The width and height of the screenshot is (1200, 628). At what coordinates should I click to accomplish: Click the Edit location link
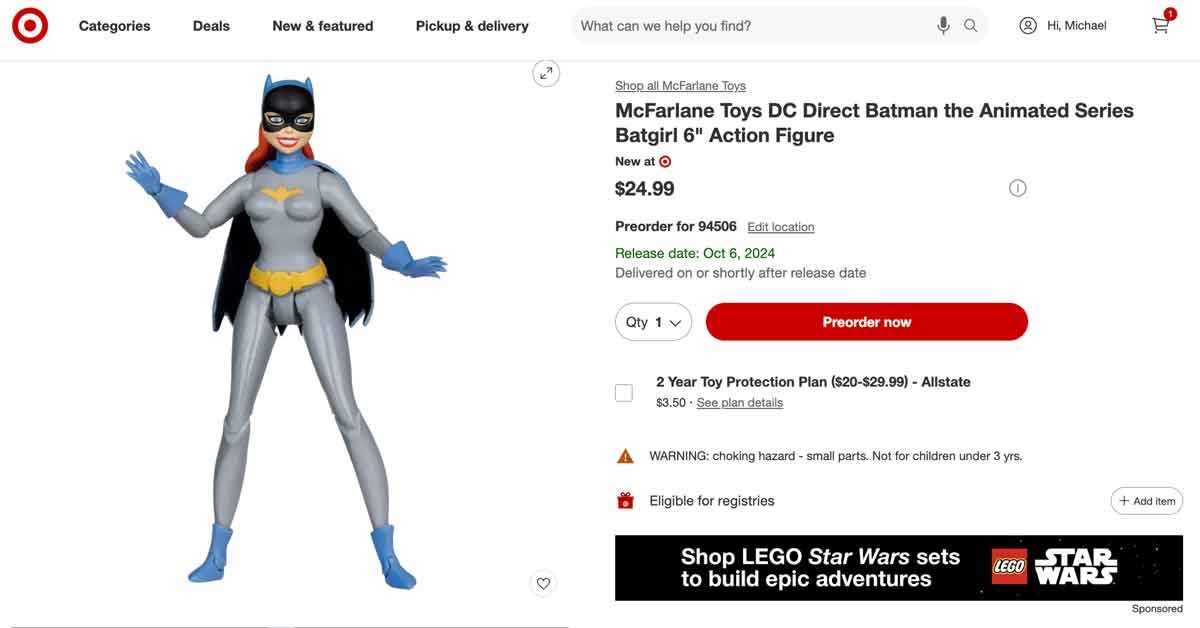tap(781, 227)
